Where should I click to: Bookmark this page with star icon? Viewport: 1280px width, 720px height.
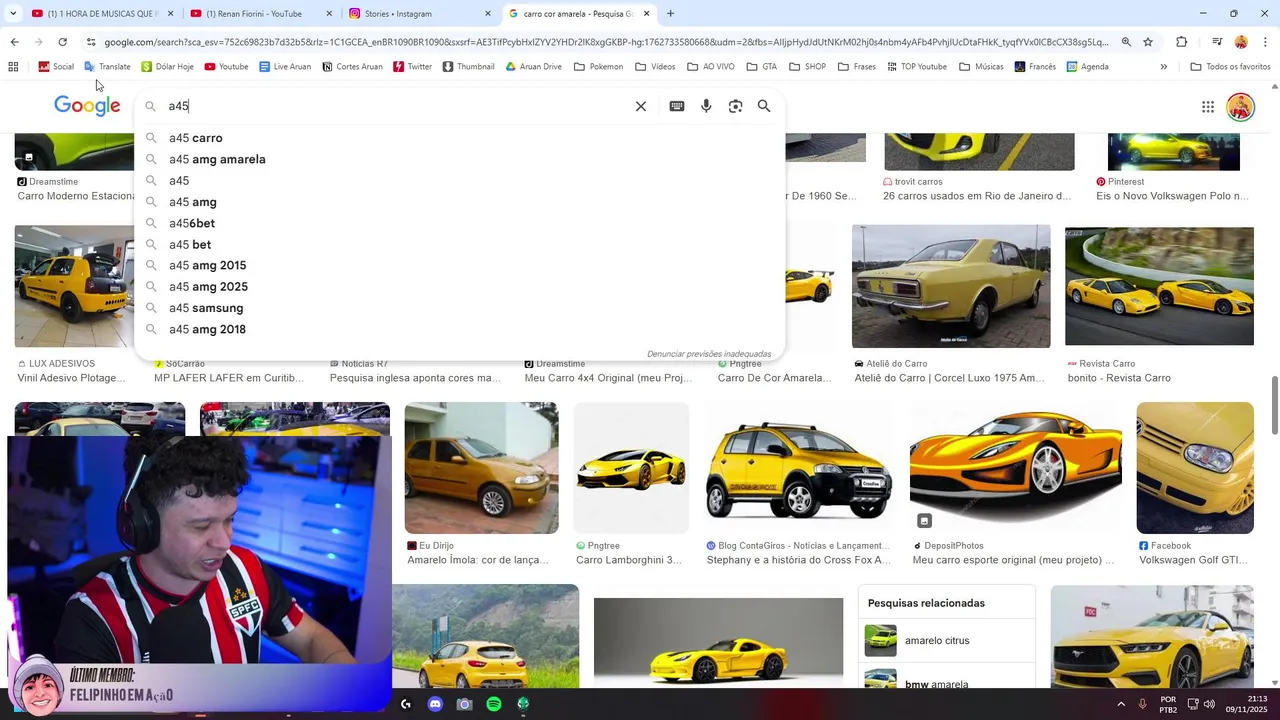coord(1148,42)
